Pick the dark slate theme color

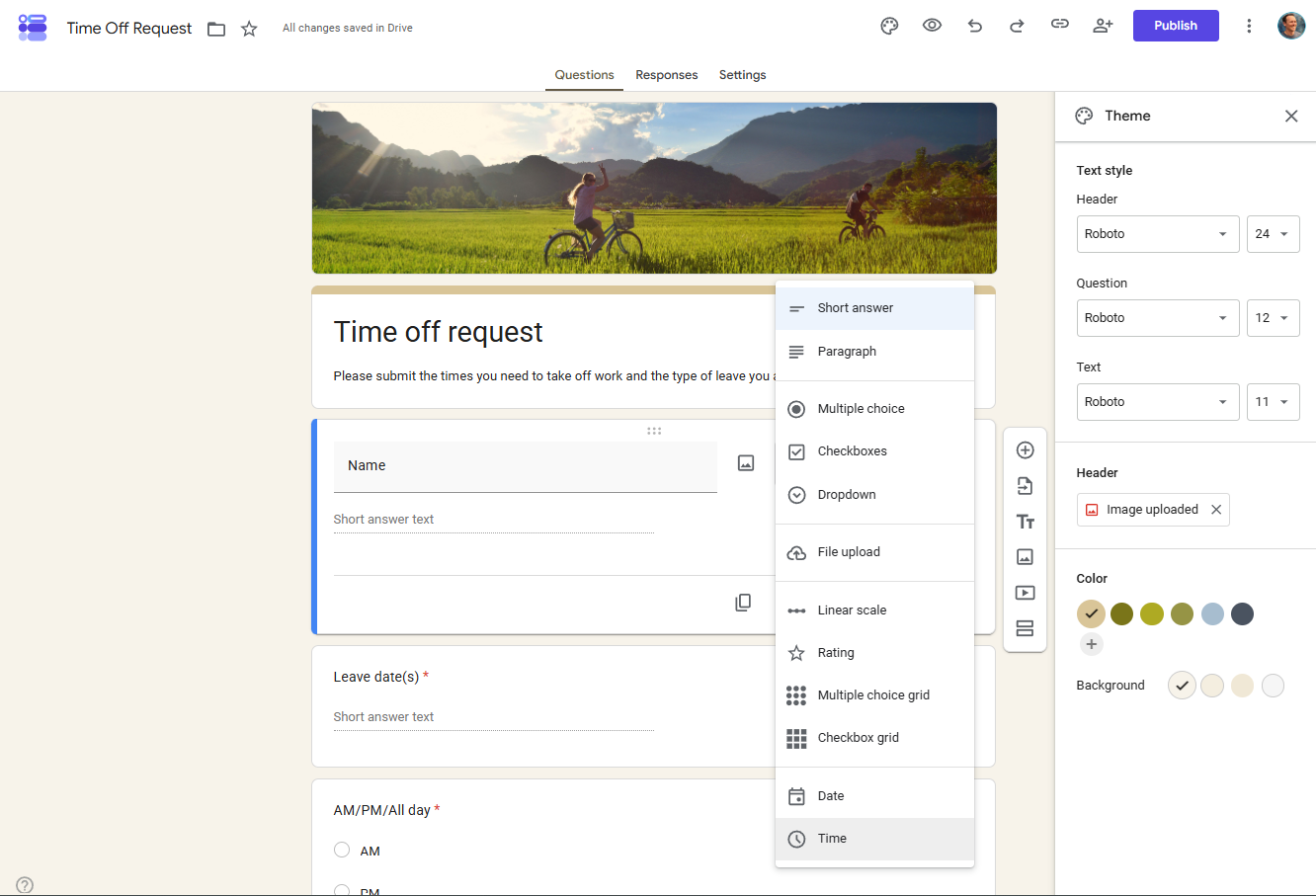tap(1243, 614)
